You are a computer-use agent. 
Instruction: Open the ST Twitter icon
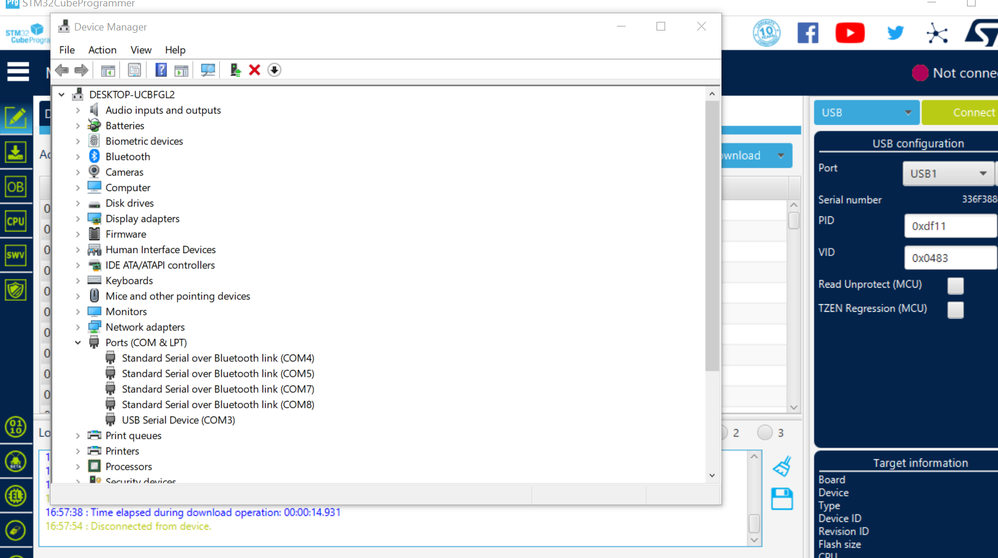(895, 33)
